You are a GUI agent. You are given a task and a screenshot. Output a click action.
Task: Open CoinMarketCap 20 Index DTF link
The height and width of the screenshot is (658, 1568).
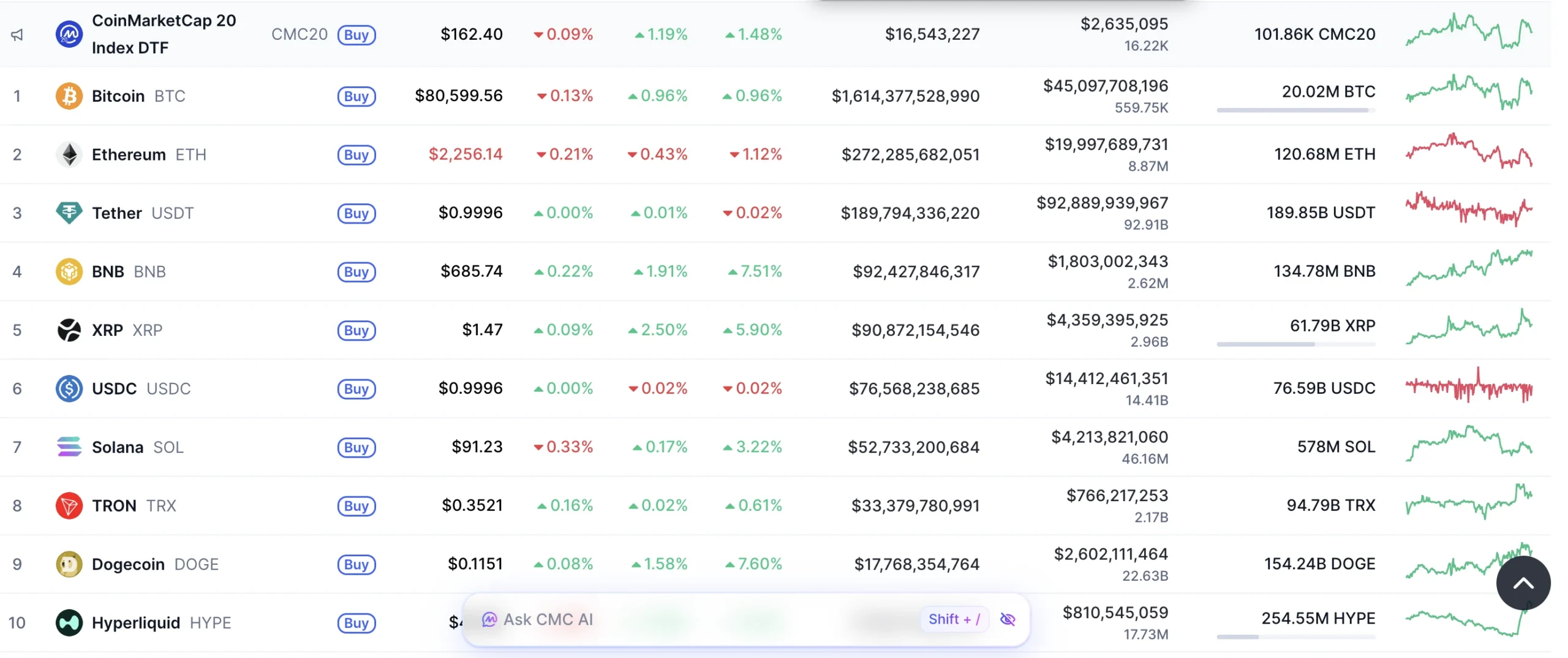click(164, 34)
